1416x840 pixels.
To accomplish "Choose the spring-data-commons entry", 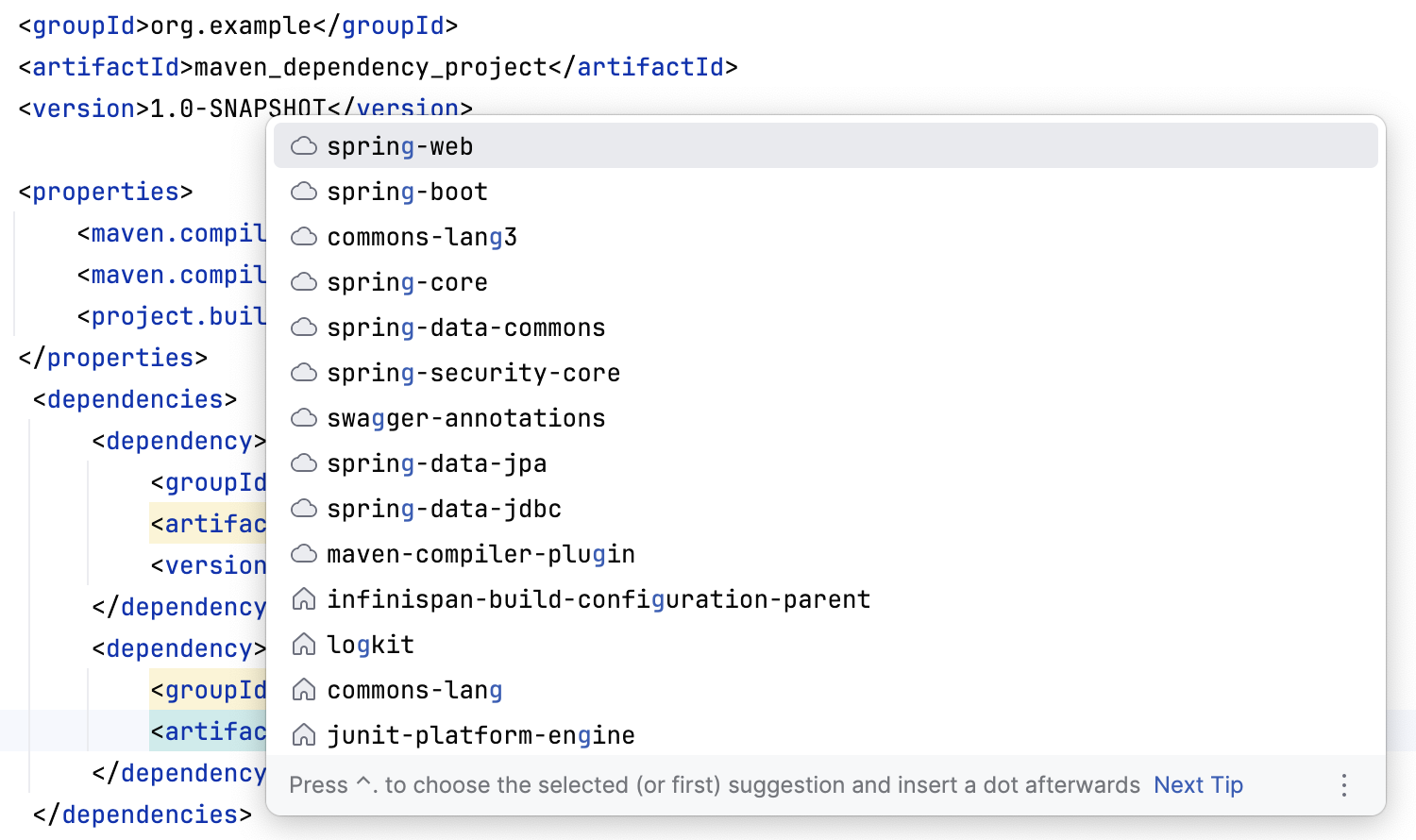I will pos(826,328).
